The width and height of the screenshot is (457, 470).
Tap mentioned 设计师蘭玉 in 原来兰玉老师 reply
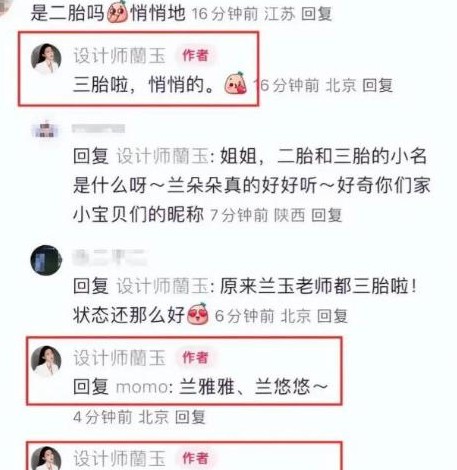[x=163, y=286]
